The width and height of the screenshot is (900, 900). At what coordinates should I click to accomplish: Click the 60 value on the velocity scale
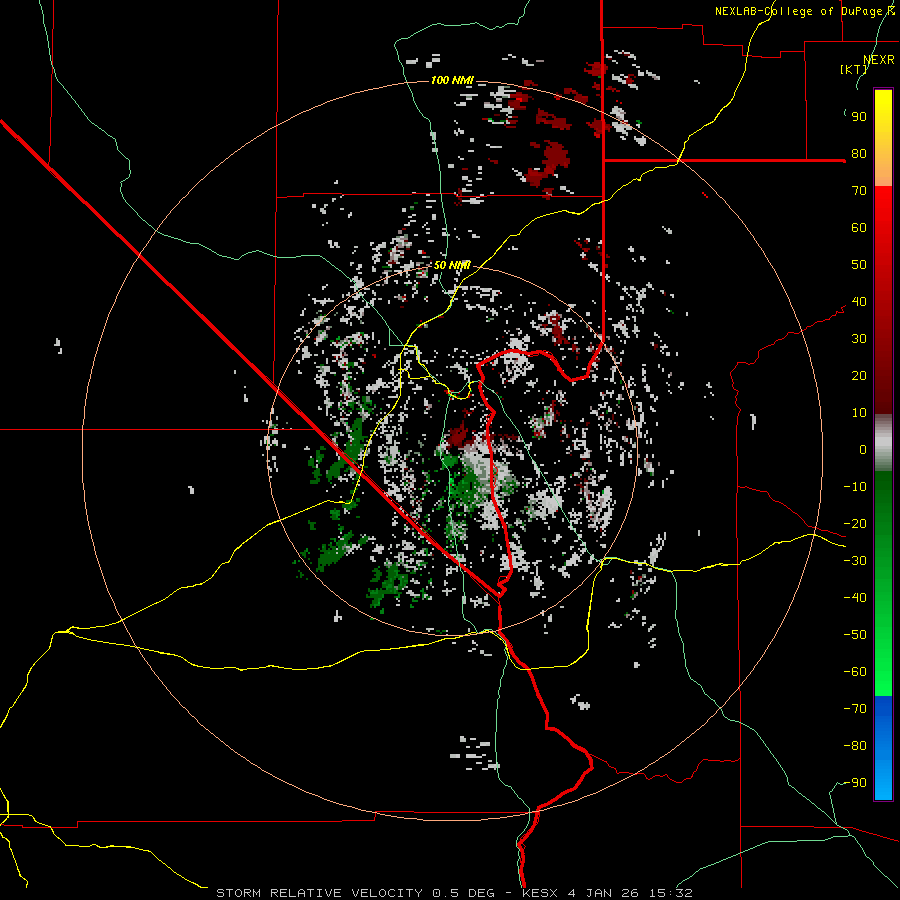point(859,228)
